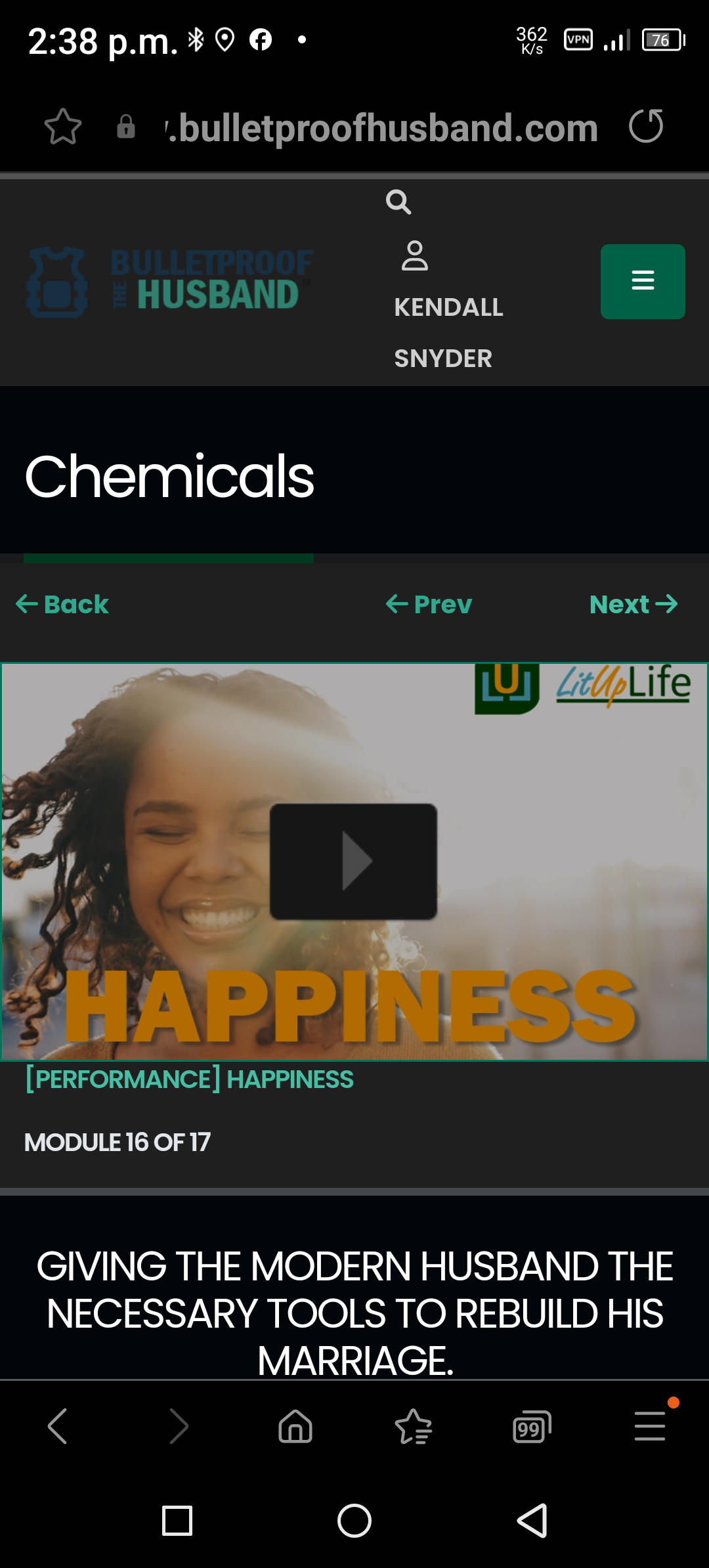Open the browser main menu
The width and height of the screenshot is (709, 1568).
(650, 1426)
